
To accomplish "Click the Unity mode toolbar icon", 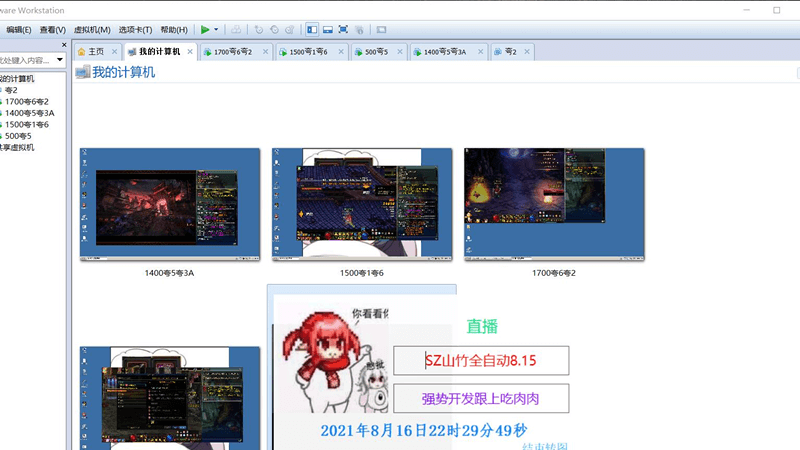I will pyautogui.click(x=359, y=30).
